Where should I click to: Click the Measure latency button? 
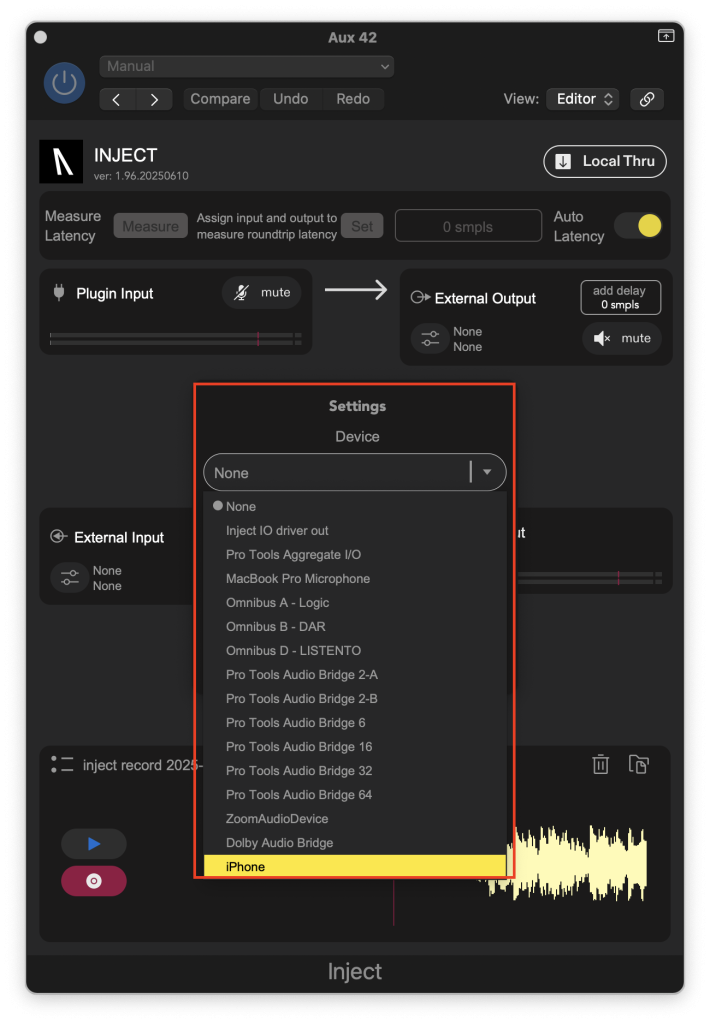(x=150, y=226)
